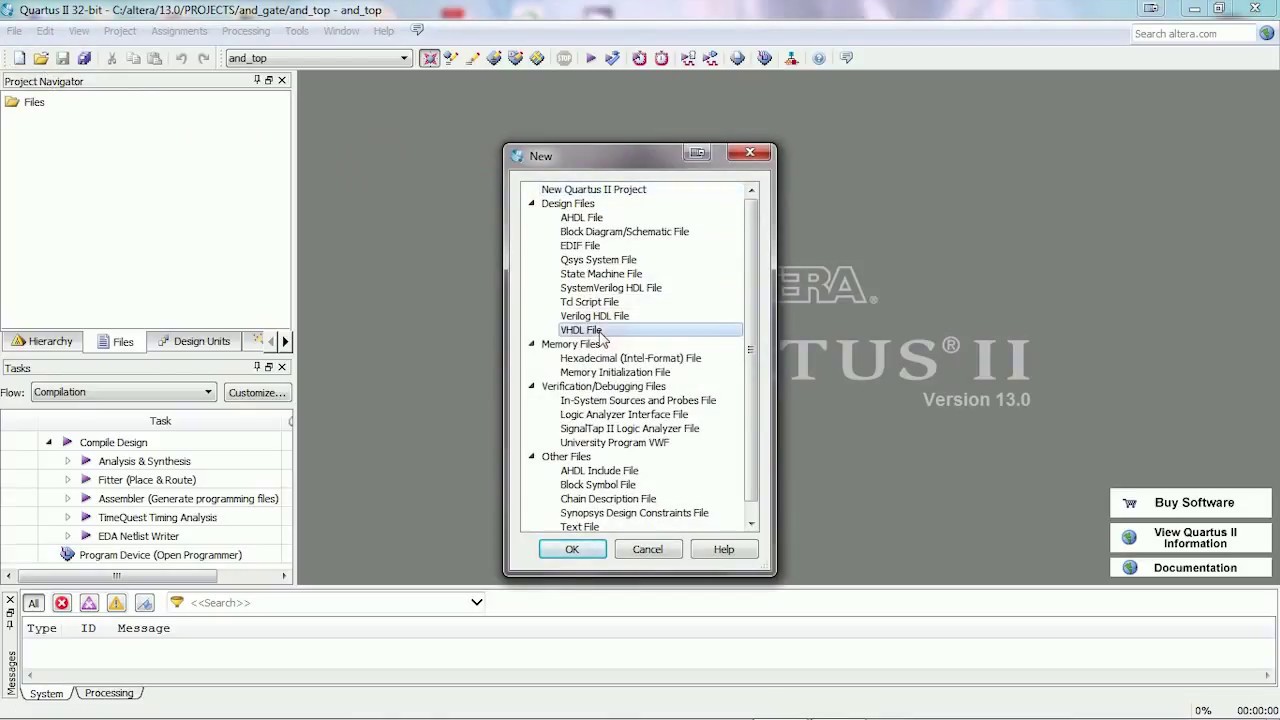Toggle the All messages filter button
The width and height of the screenshot is (1280, 720).
(34, 603)
